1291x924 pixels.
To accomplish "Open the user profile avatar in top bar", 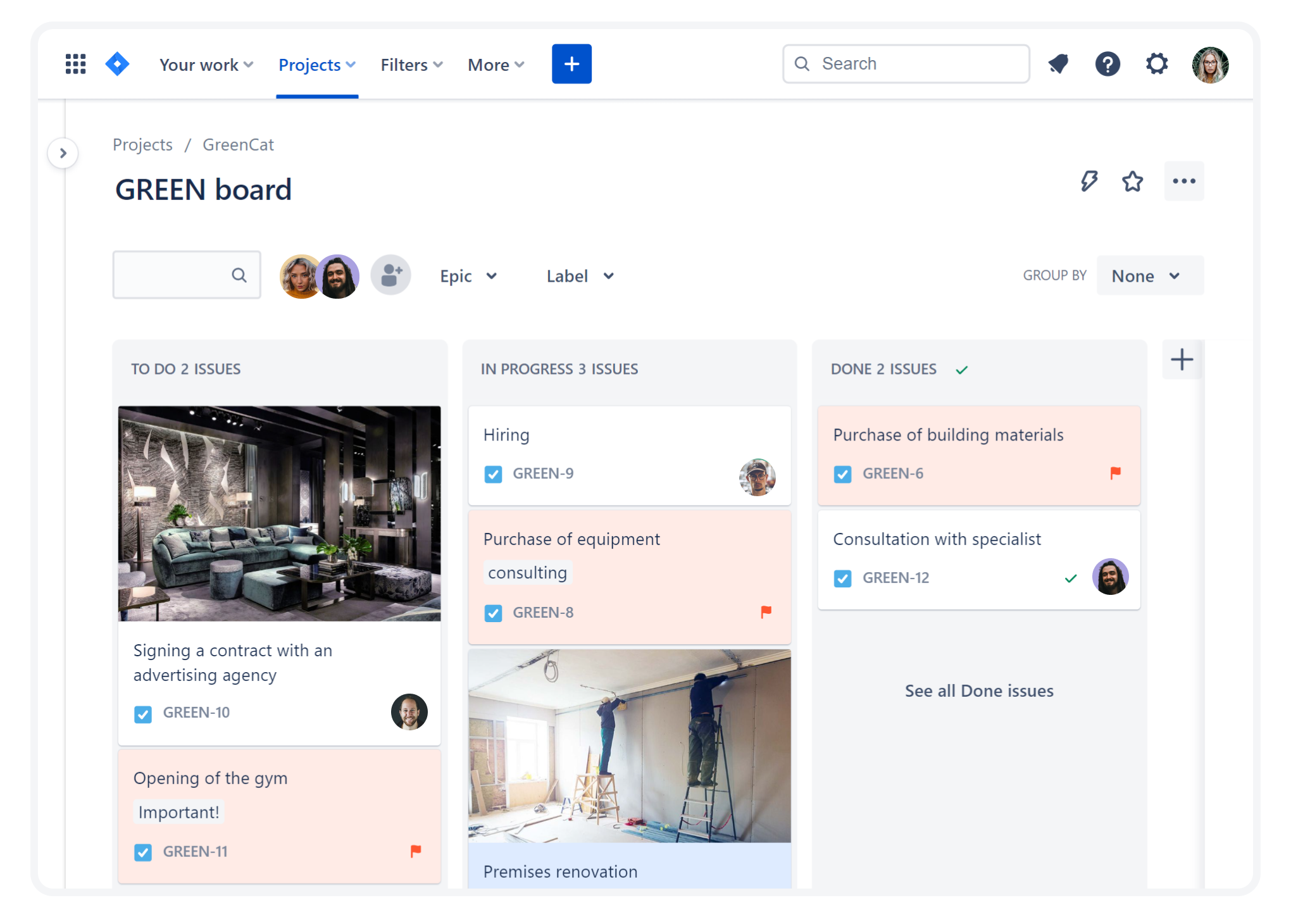I will [1210, 65].
